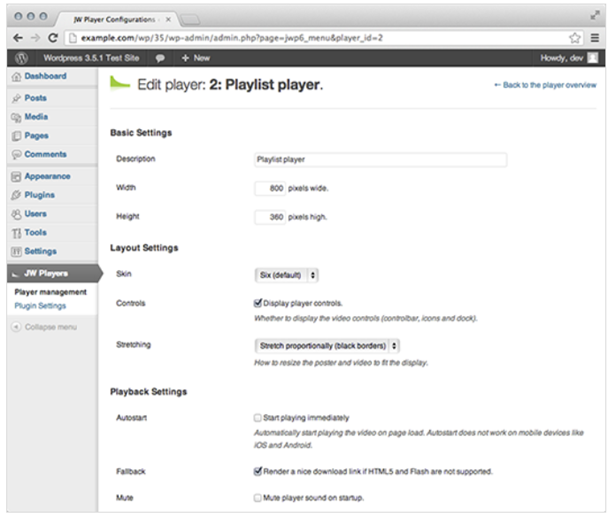Click the user avatar next to Howdy, dev
This screenshot has width=608, height=518.
pyautogui.click(x=592, y=58)
